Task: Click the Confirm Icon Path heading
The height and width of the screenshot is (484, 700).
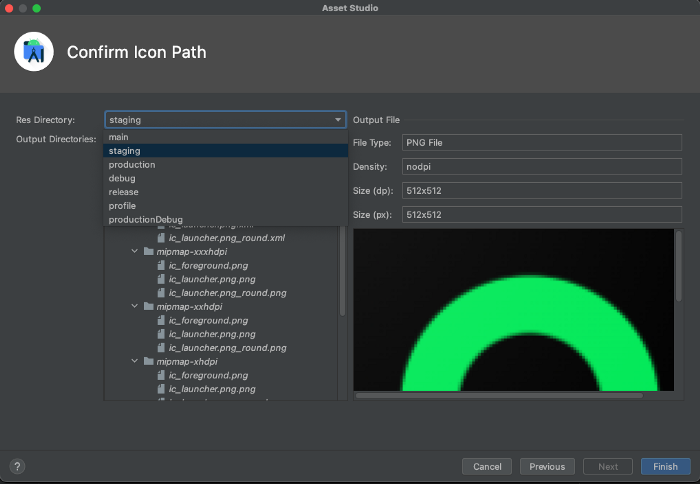Action: click(137, 52)
